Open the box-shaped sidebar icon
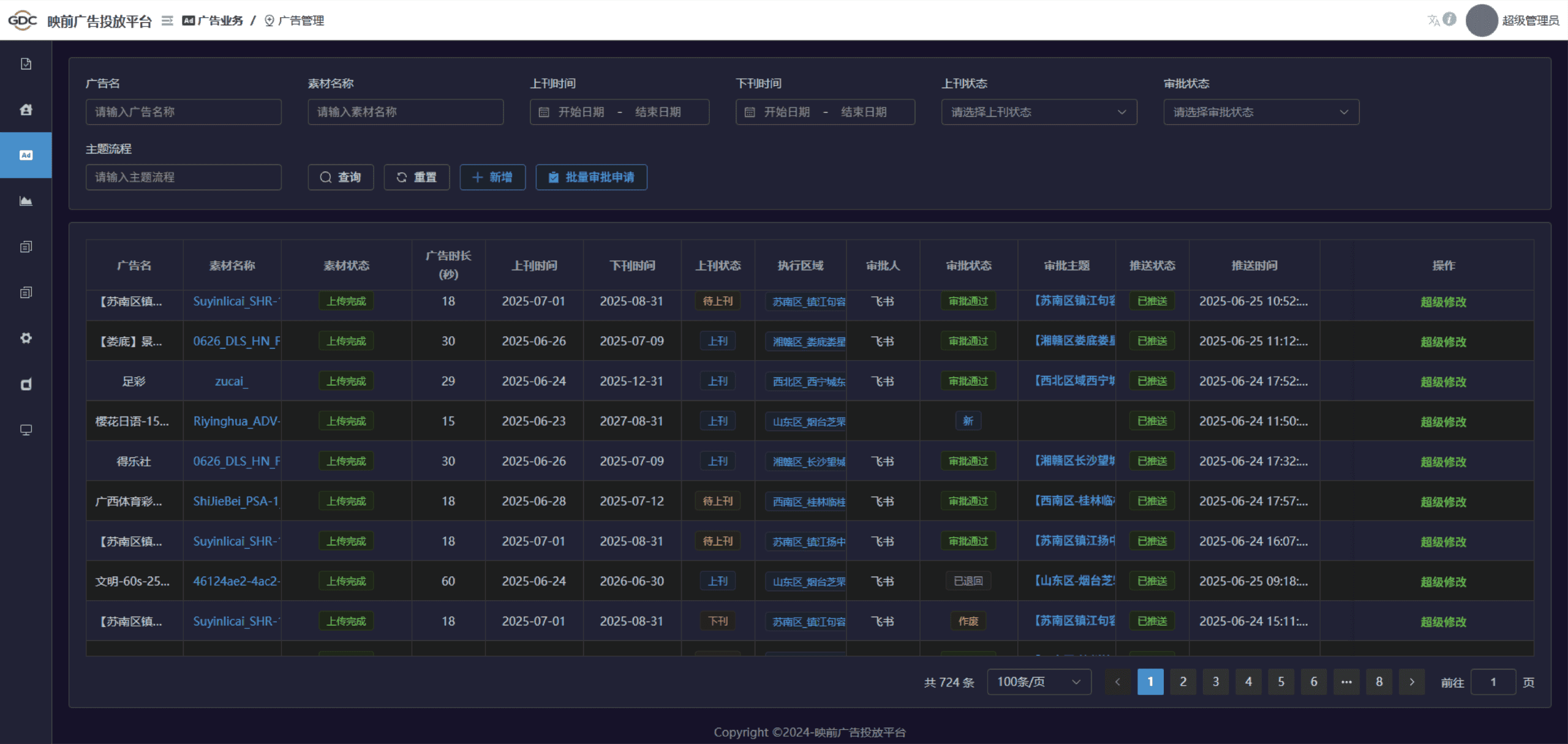1568x744 pixels. coord(26,384)
